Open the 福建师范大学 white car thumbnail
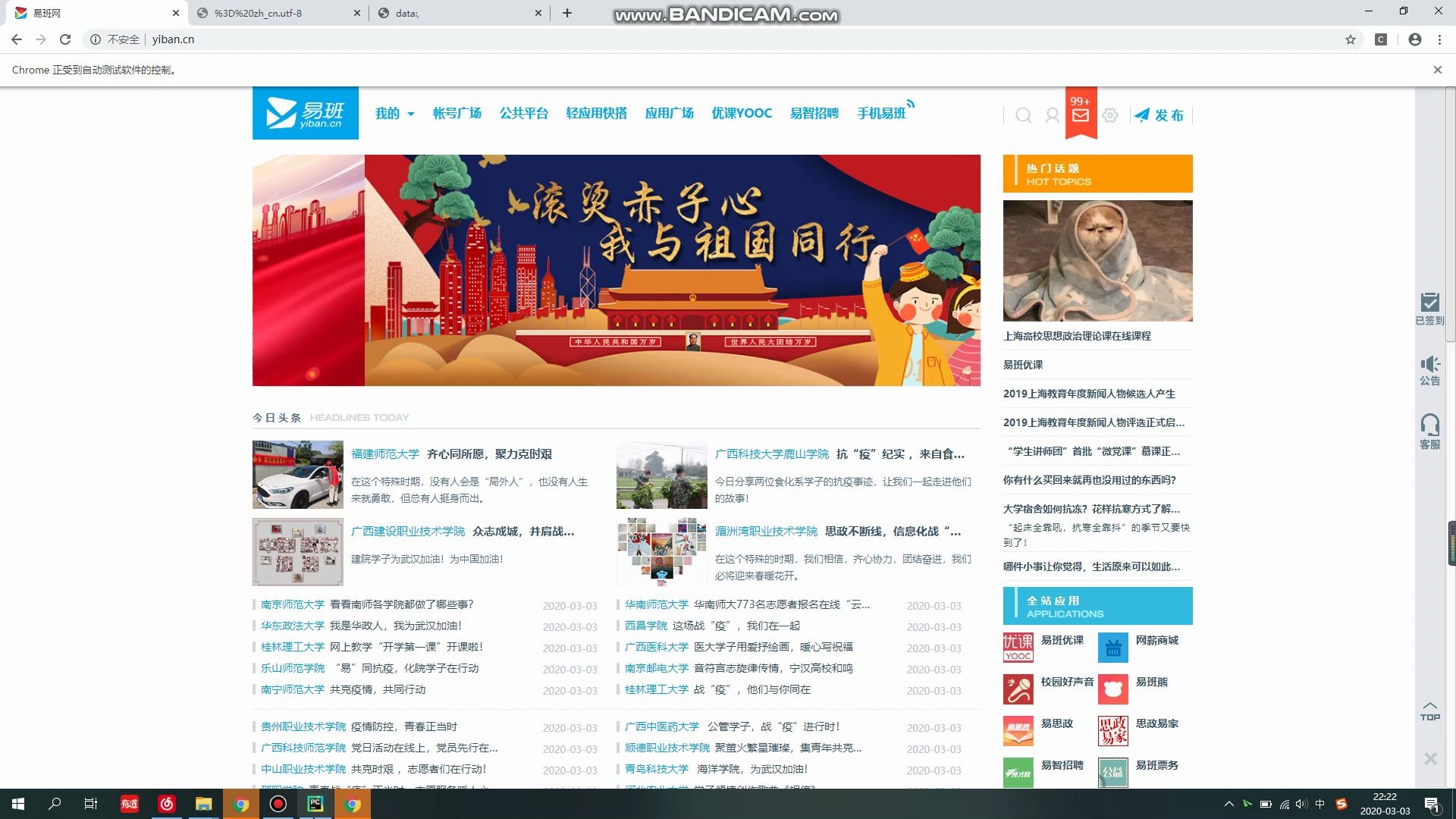The width and height of the screenshot is (1456, 819). (x=297, y=475)
